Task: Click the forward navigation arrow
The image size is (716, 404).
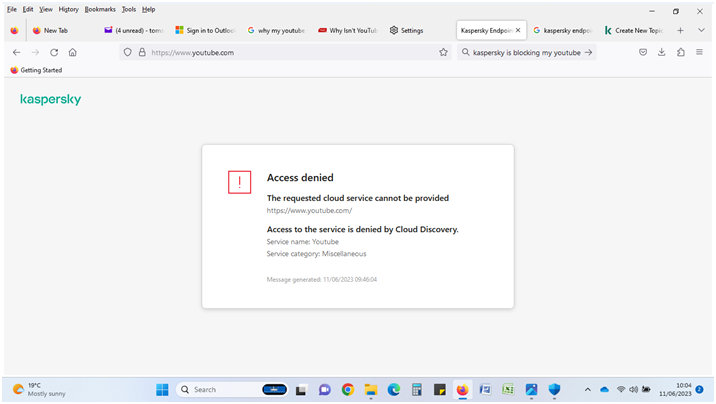Action: coord(35,52)
